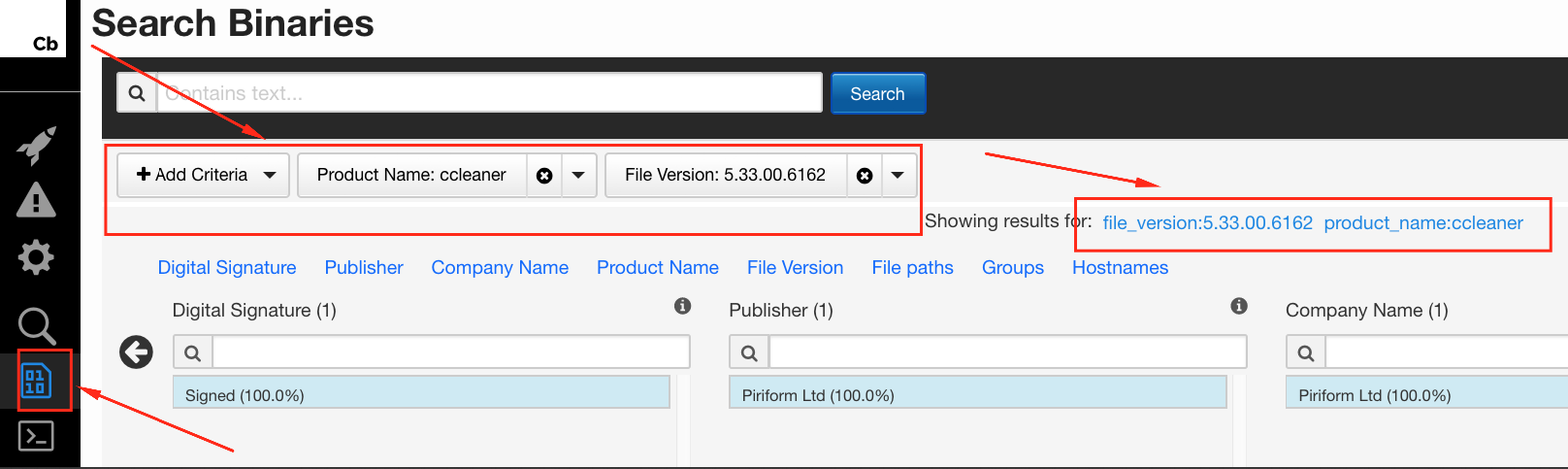The height and width of the screenshot is (469, 1568).
Task: Open settings gear in the sidebar
Action: (x=36, y=257)
